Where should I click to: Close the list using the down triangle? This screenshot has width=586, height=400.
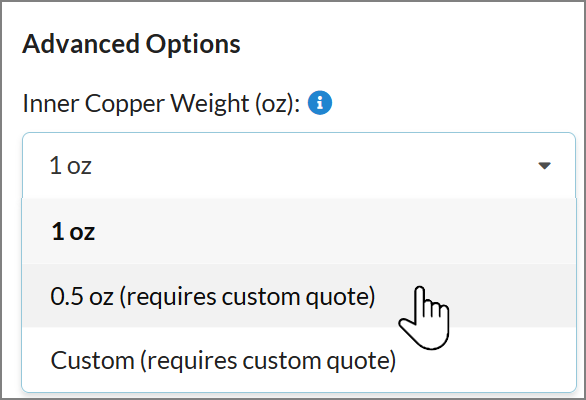tap(545, 165)
